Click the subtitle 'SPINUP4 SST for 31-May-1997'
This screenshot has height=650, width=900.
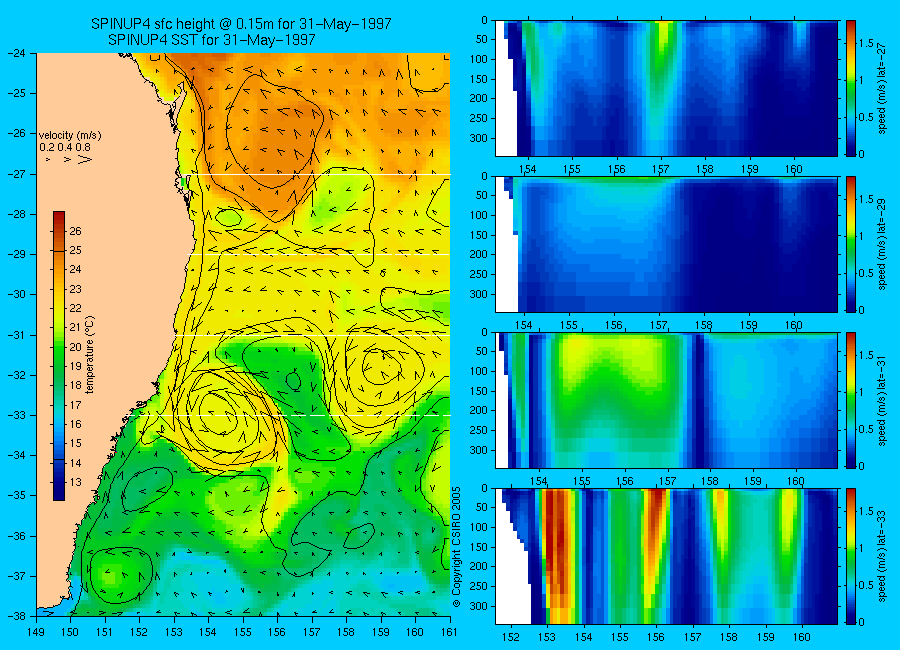211,40
